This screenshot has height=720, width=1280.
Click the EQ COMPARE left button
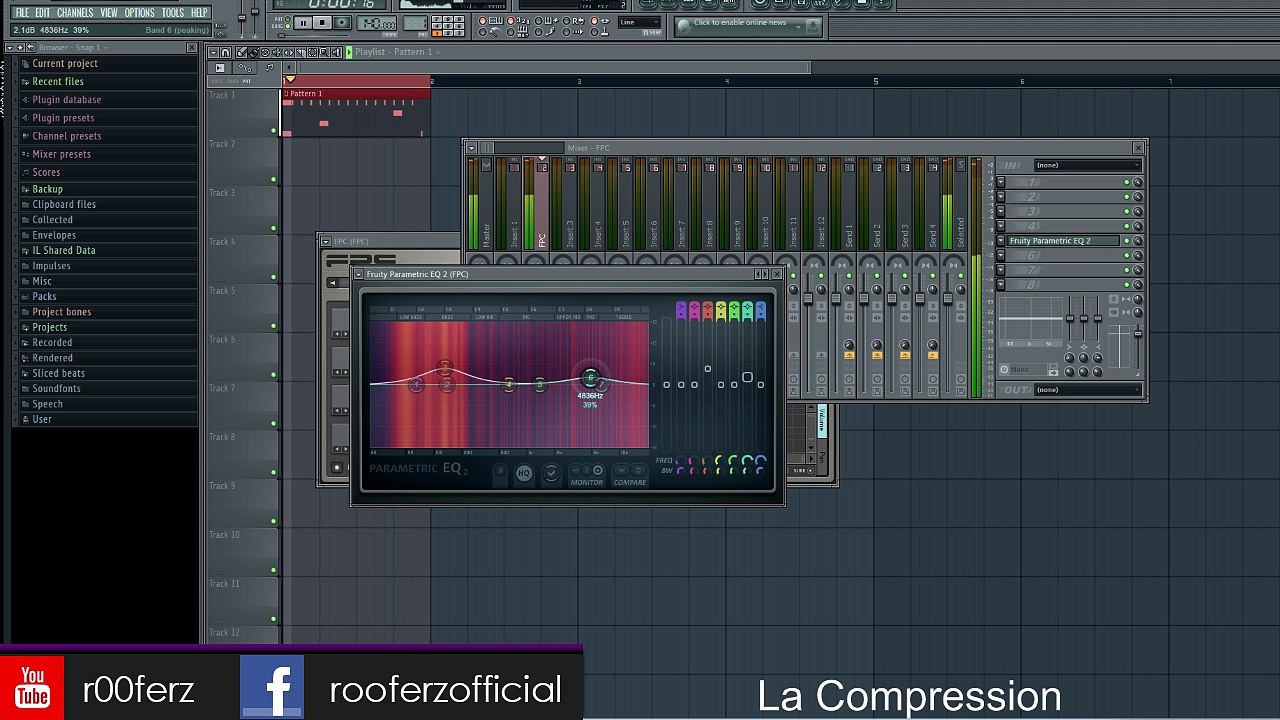tap(621, 470)
